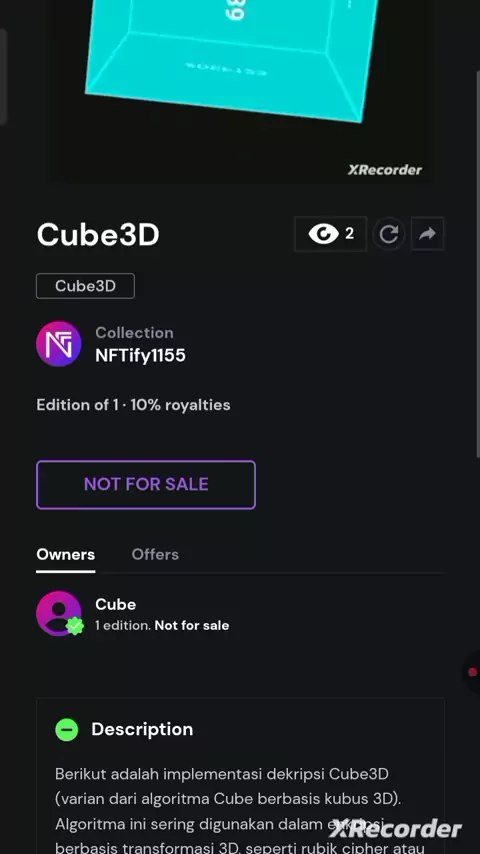The image size is (480, 854).
Task: Click the views count number 2
Action: 349,234
